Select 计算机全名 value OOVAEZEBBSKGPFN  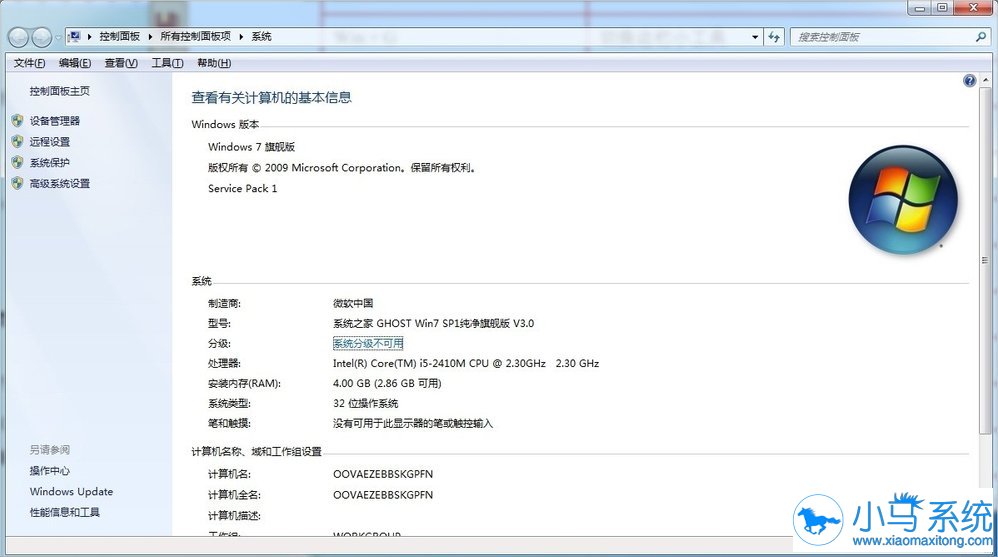point(383,495)
